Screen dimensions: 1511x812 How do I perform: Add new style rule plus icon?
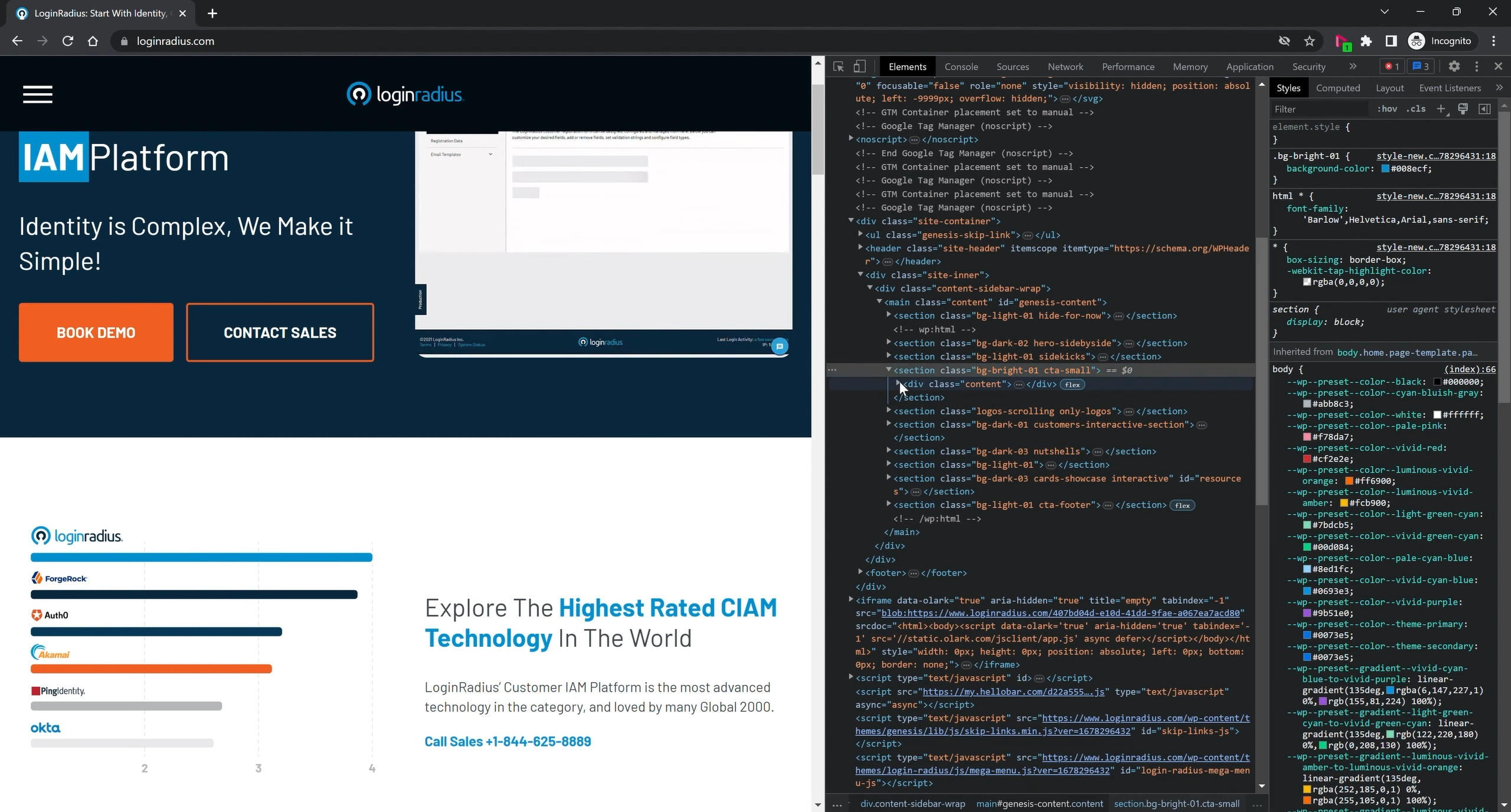tap(1441, 109)
